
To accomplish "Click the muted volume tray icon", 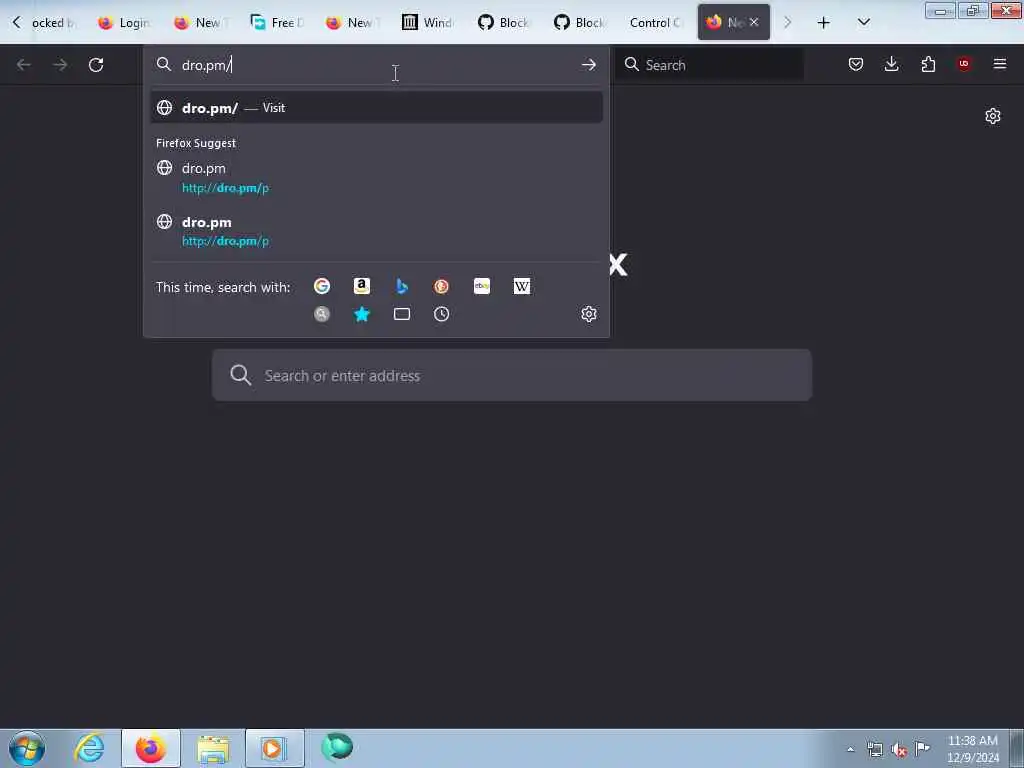I will [x=899, y=750].
